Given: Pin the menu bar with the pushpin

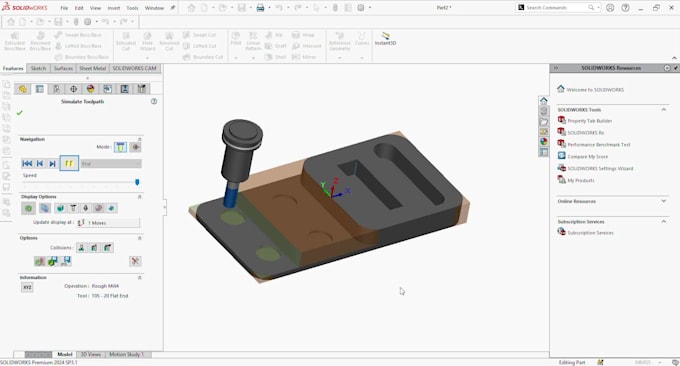Looking at the screenshot, I should coord(173,8).
